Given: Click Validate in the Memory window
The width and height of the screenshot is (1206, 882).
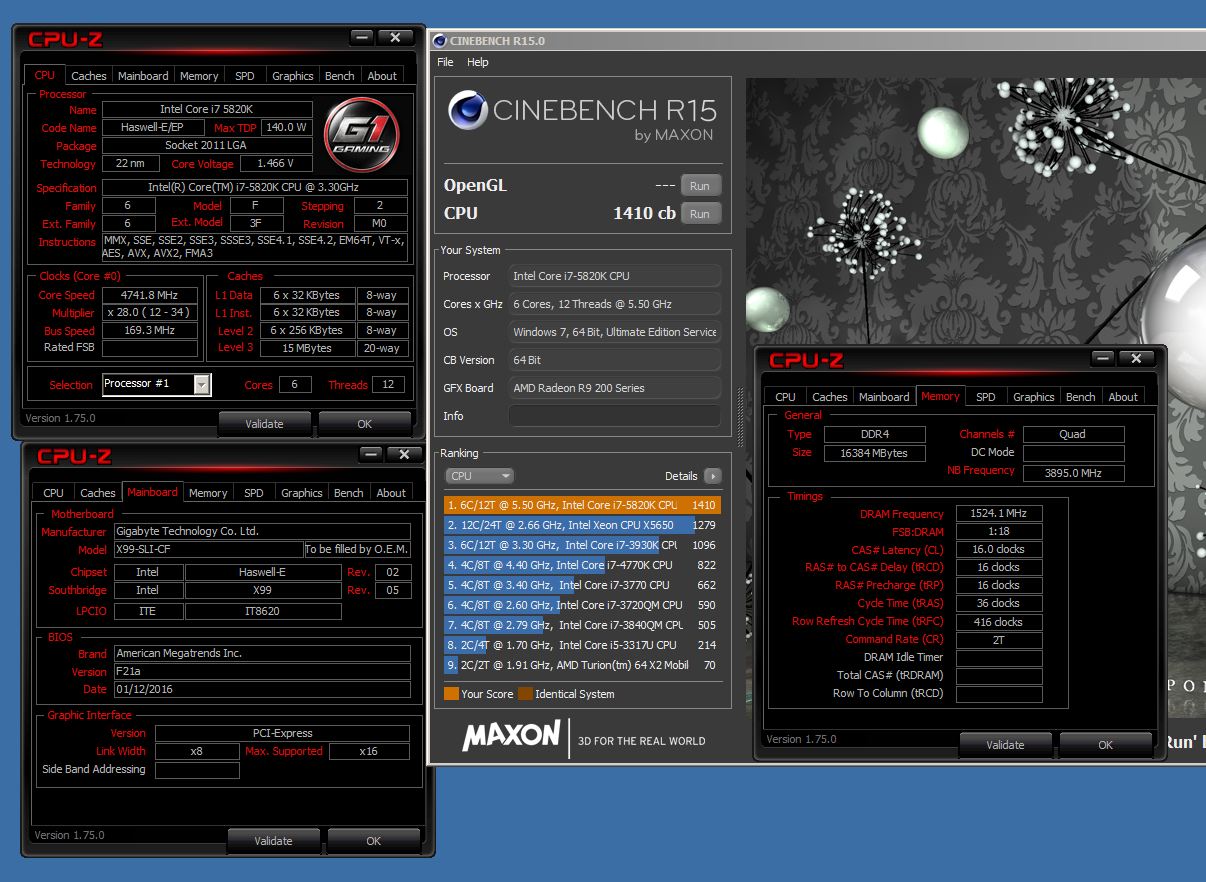Looking at the screenshot, I should [x=1005, y=745].
